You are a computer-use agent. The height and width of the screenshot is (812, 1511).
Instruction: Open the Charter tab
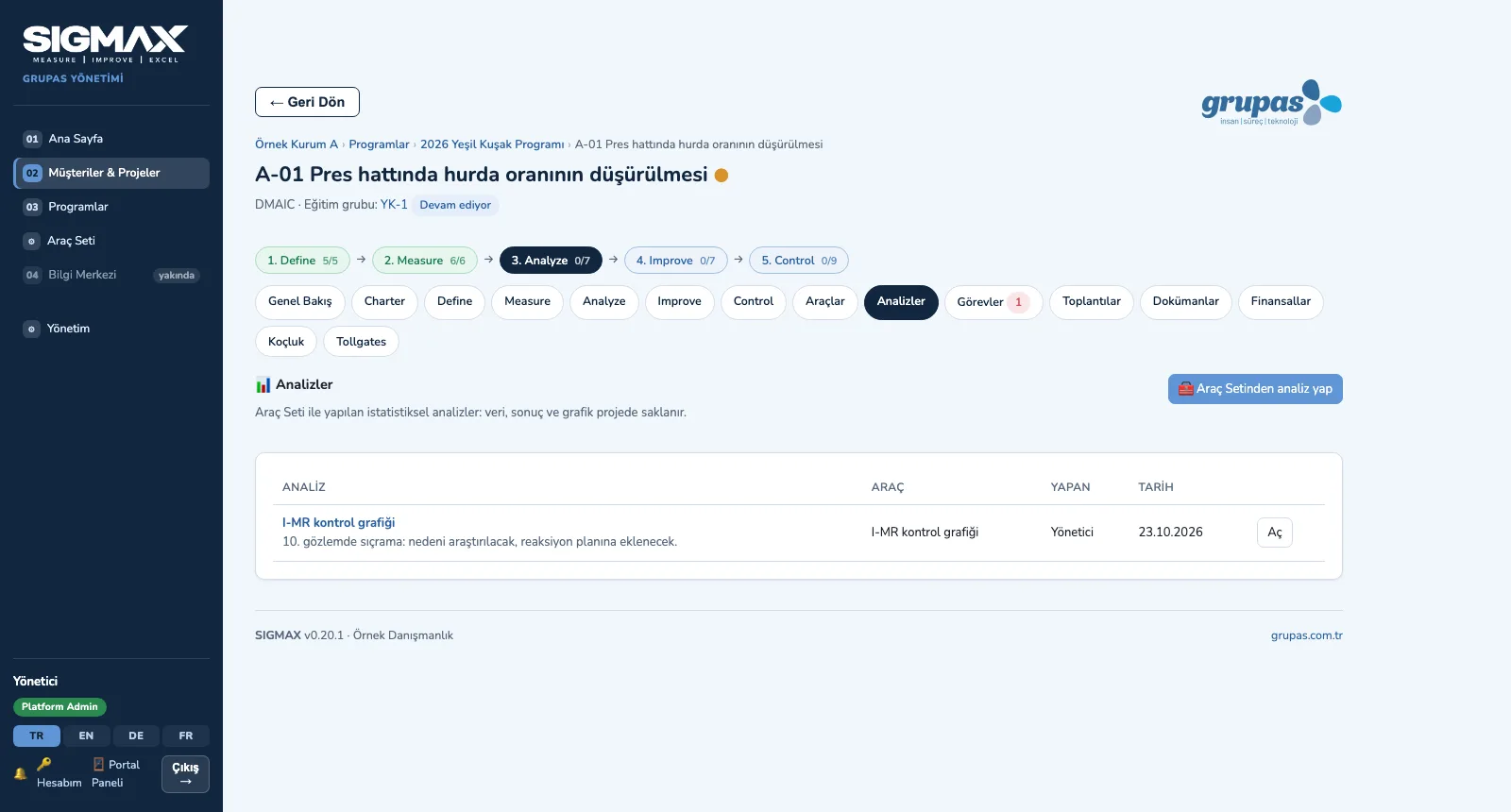coord(384,302)
